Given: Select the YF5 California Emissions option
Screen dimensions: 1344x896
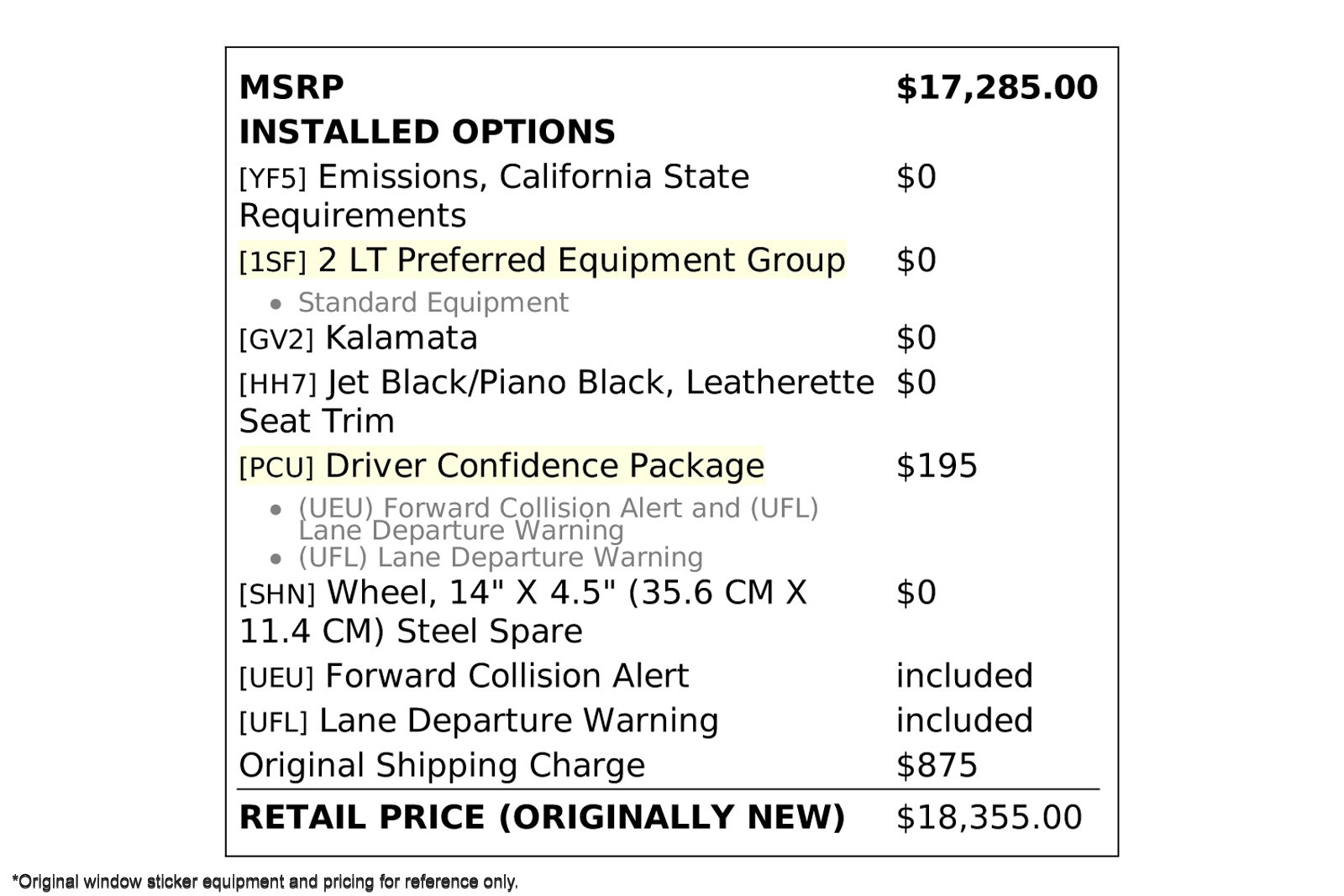Looking at the screenshot, I should [x=494, y=177].
